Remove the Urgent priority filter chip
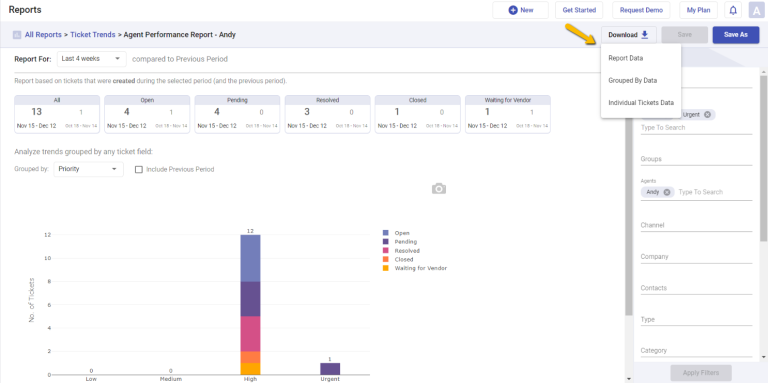Image resolution: width=768 pixels, height=383 pixels. (707, 115)
